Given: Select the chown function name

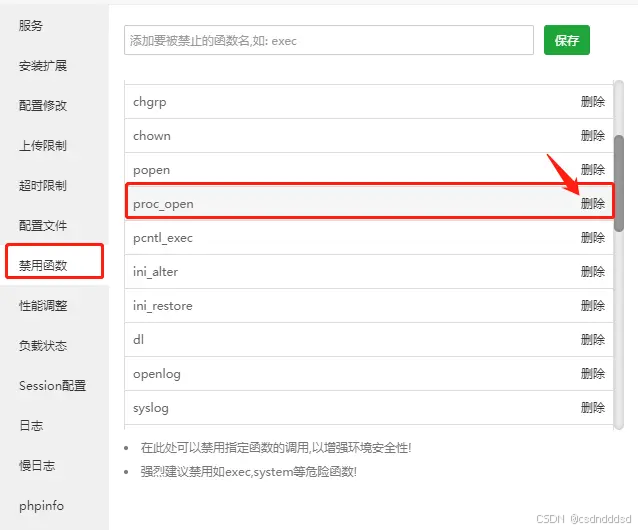Looking at the screenshot, I should click(152, 135).
